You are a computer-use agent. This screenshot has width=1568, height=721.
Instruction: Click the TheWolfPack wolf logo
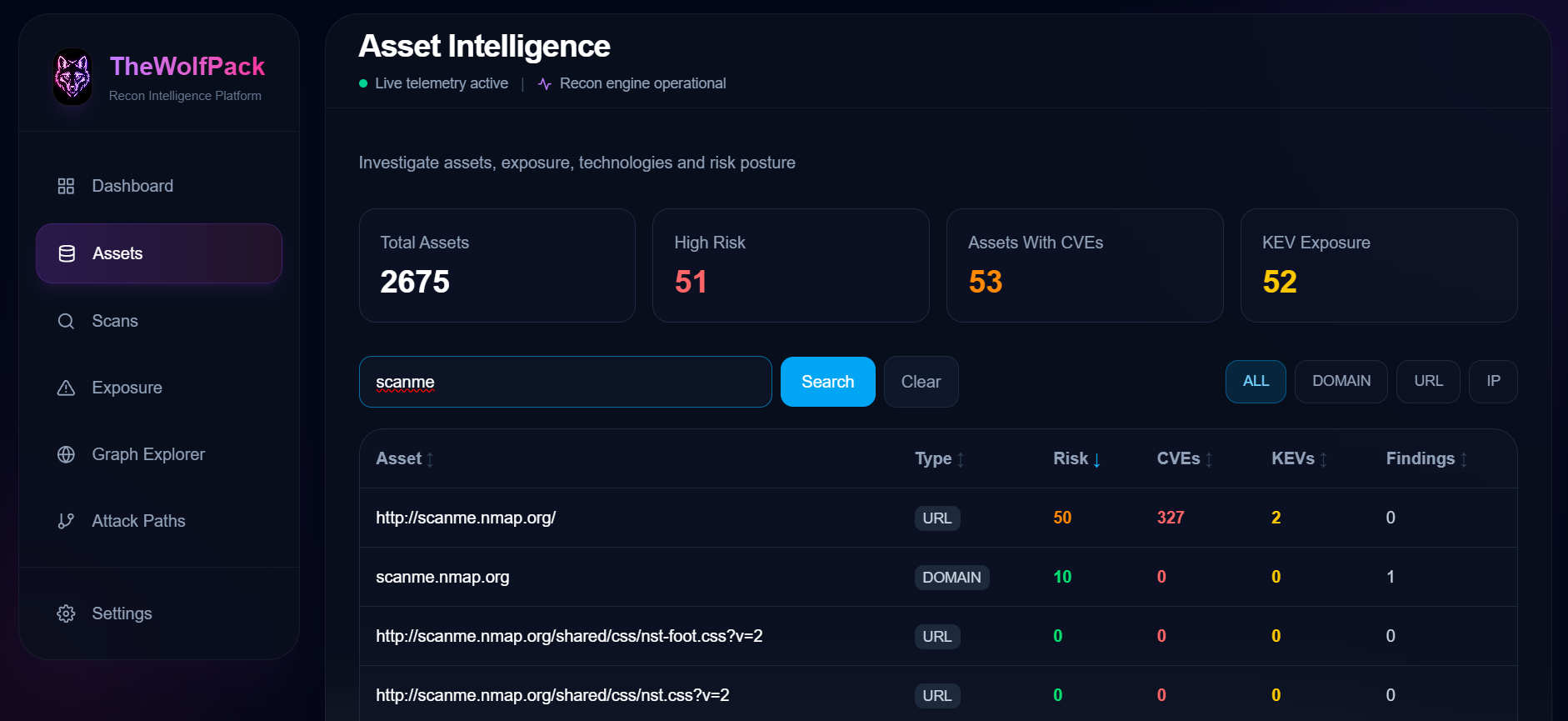pyautogui.click(x=72, y=77)
